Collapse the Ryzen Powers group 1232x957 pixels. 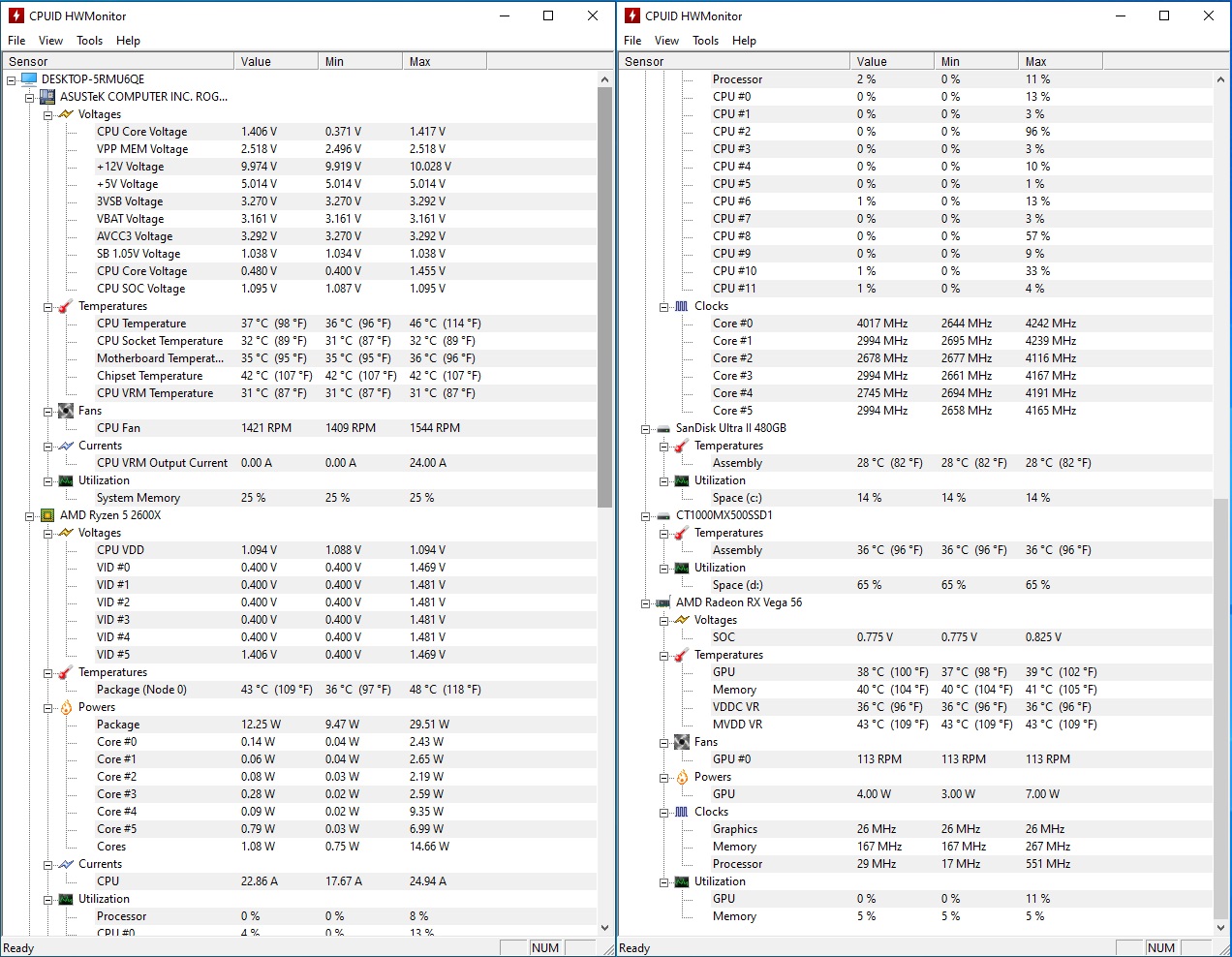(48, 707)
